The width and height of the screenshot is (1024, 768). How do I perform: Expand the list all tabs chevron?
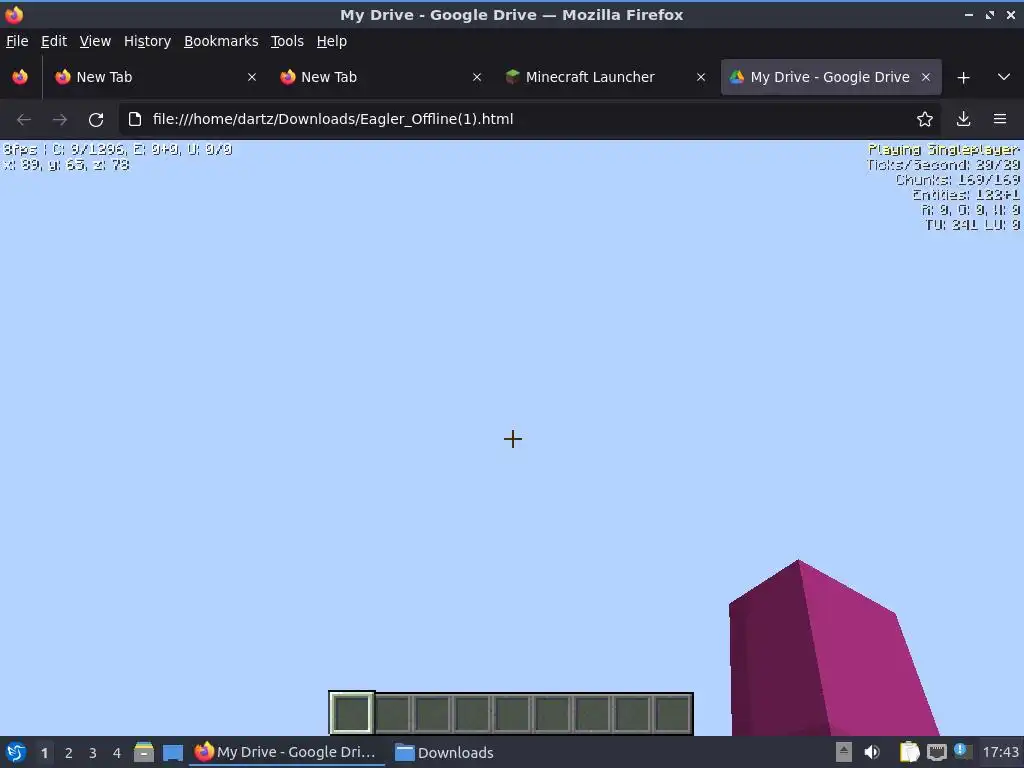tap(1004, 77)
